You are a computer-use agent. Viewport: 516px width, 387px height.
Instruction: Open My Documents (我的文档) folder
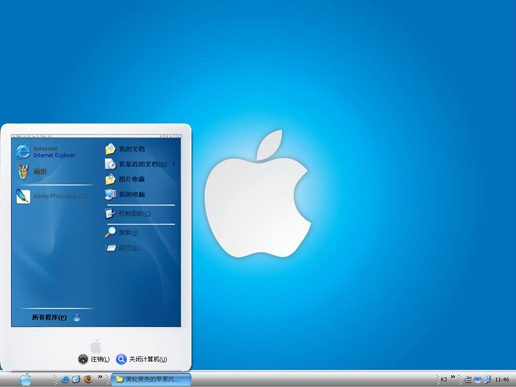pyautogui.click(x=125, y=149)
